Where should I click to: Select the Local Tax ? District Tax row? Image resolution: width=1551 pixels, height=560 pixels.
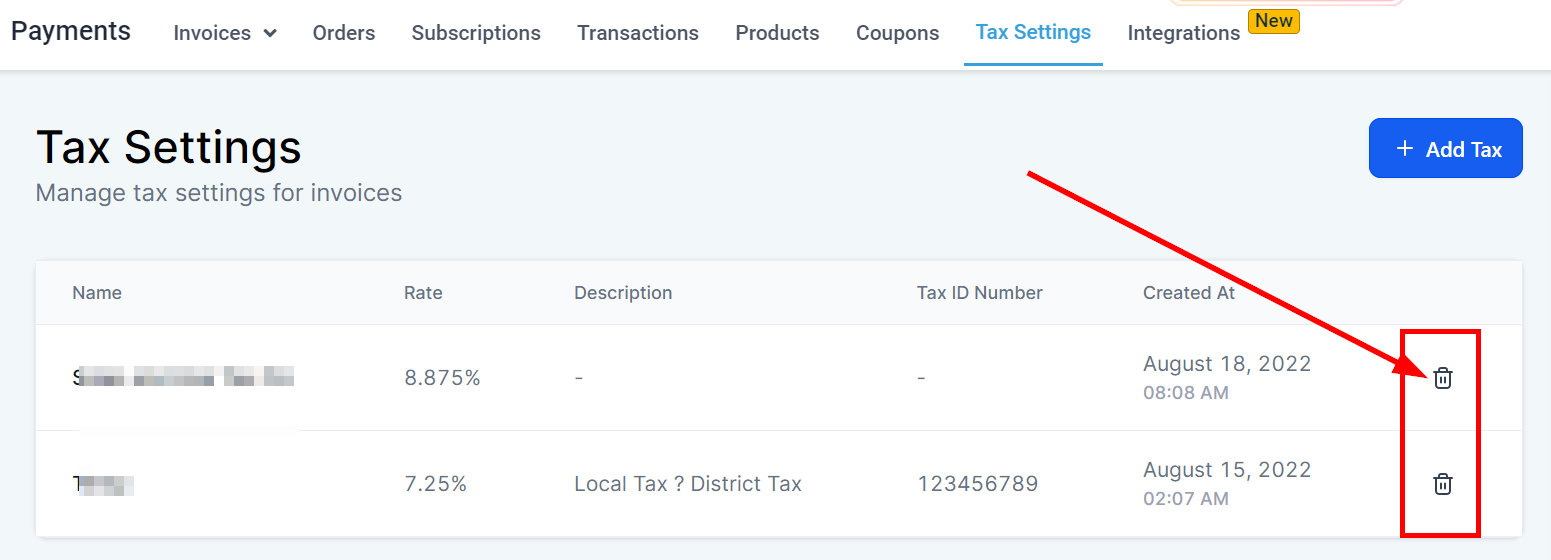click(688, 484)
